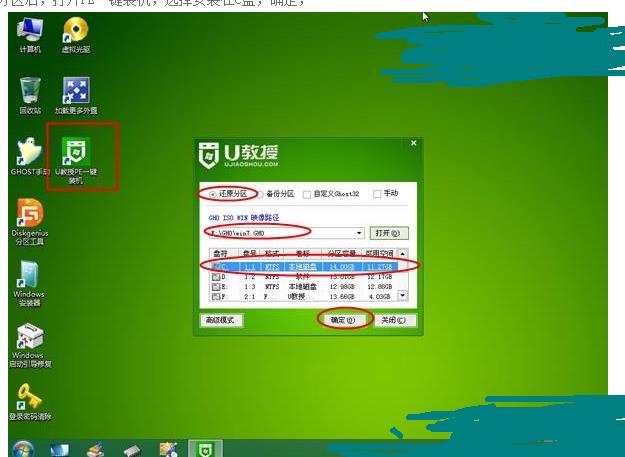The image size is (625, 457).
Task: Click the monitor icon on taskbar
Action: (59, 450)
